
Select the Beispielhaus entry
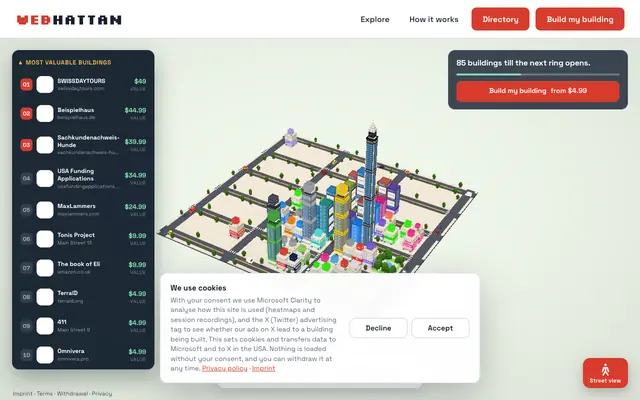(x=83, y=113)
